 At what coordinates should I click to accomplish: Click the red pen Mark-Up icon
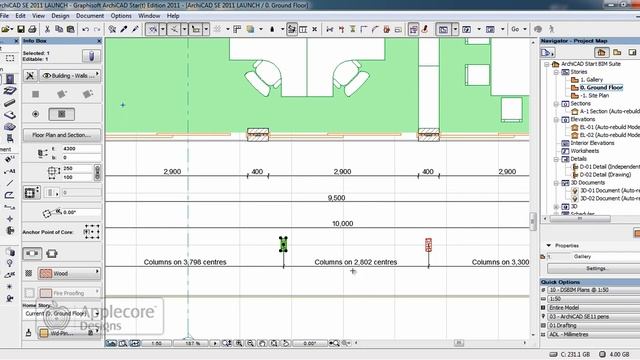(425, 29)
